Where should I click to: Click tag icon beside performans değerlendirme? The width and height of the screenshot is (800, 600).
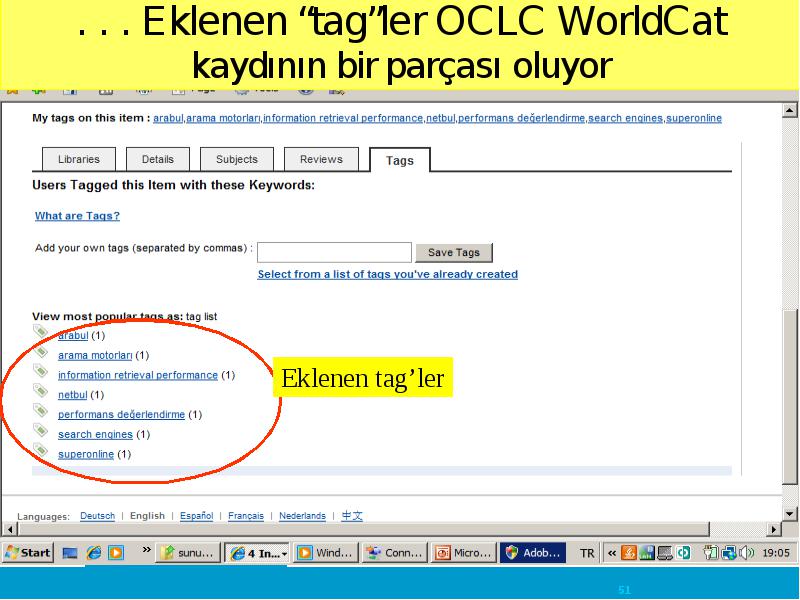pyautogui.click(x=40, y=411)
